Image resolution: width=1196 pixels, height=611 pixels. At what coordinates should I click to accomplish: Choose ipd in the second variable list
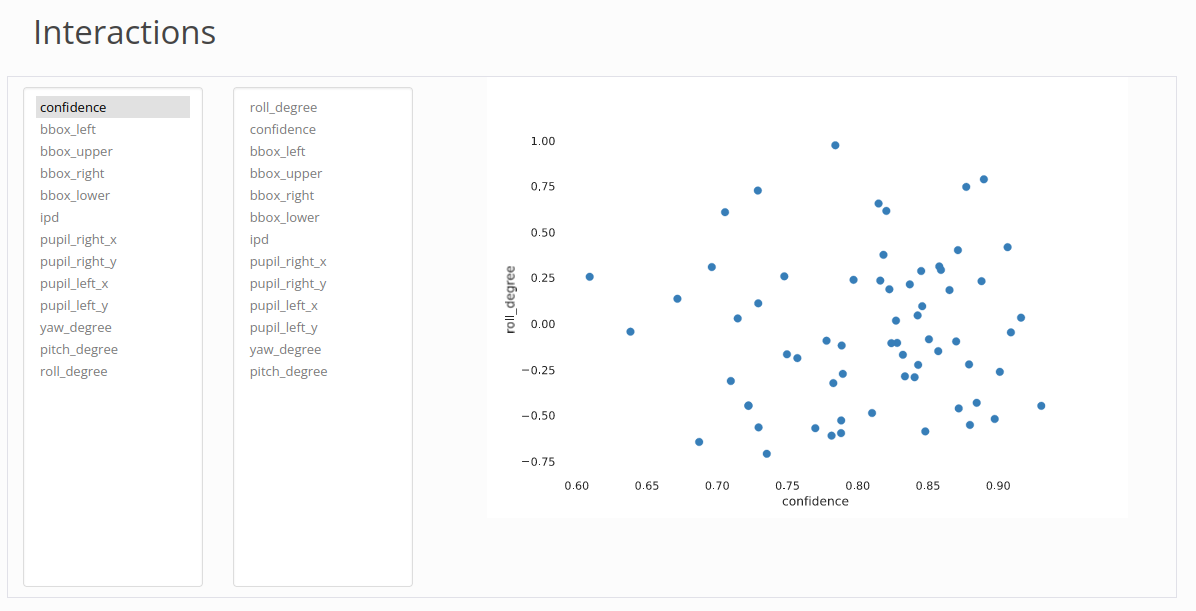click(x=260, y=239)
